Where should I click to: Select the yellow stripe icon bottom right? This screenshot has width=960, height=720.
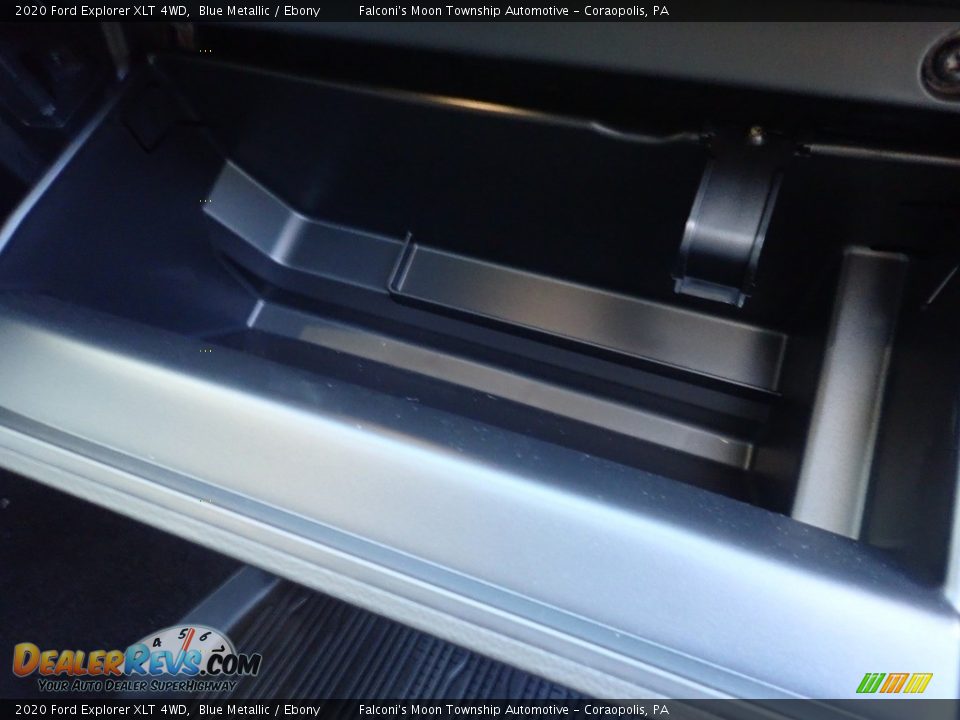(918, 683)
